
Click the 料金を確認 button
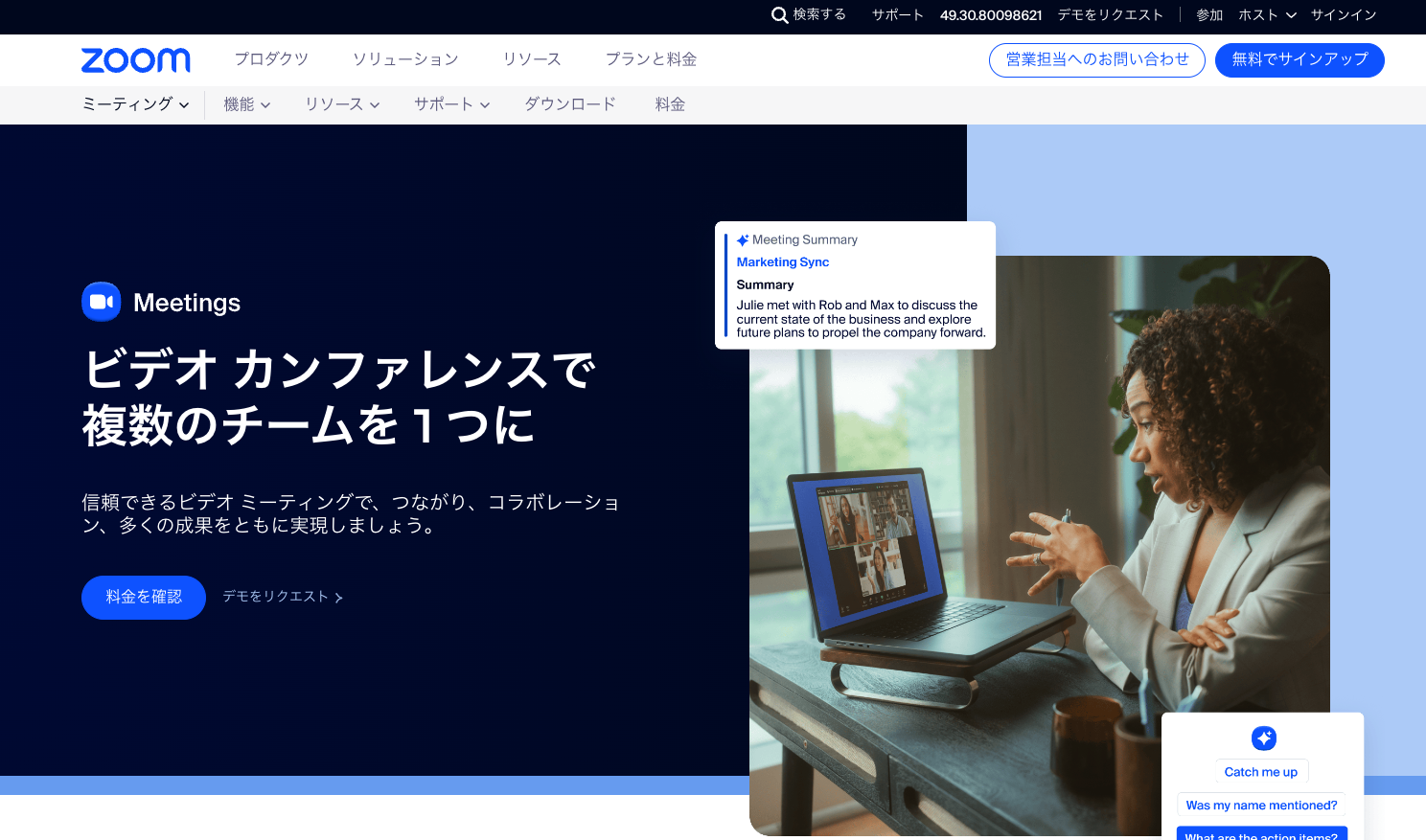tap(144, 597)
